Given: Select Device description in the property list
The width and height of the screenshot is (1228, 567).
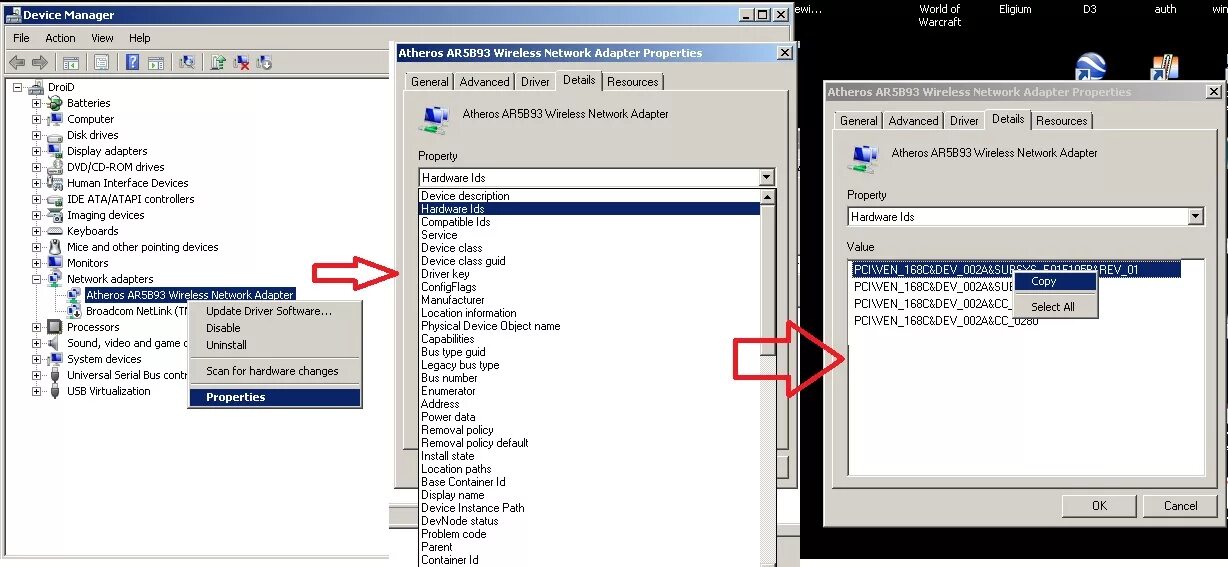Looking at the screenshot, I should coord(590,196).
